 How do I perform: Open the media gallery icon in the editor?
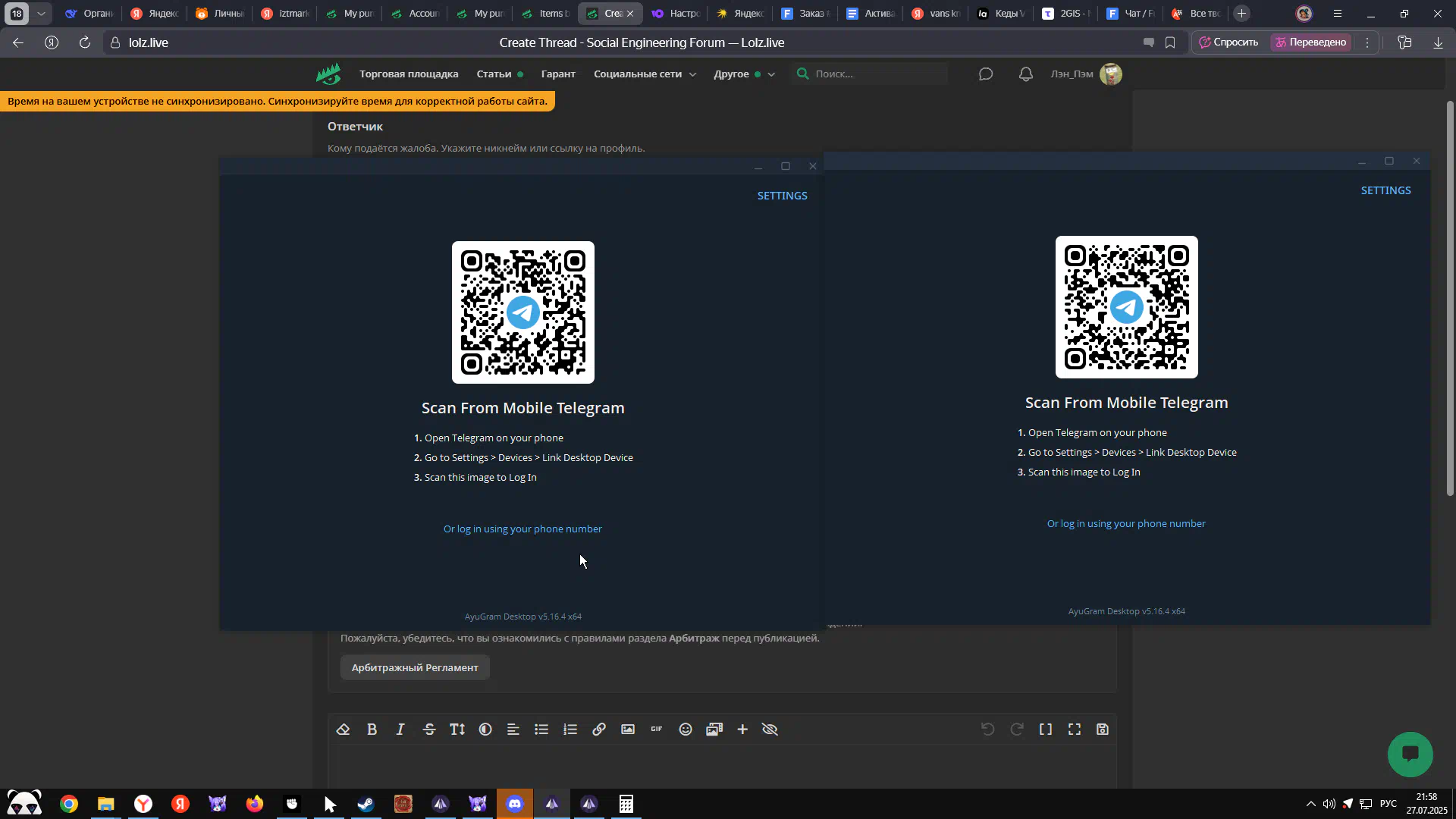click(x=714, y=730)
